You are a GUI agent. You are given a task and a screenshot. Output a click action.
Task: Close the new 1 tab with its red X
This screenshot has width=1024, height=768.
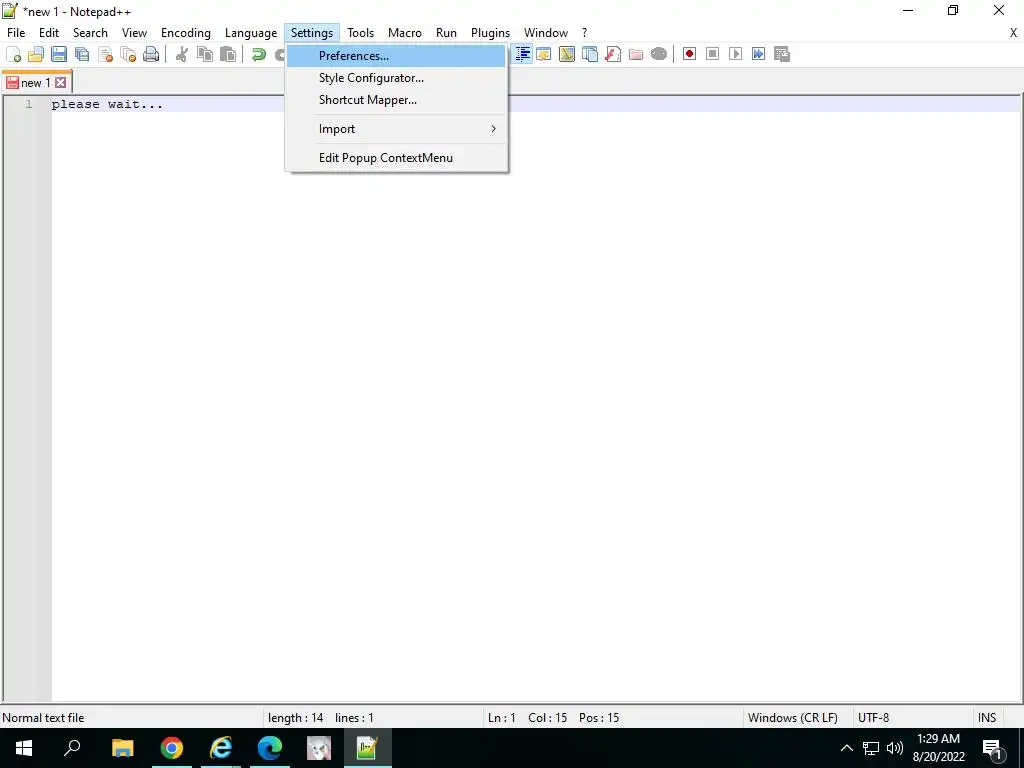[x=61, y=82]
